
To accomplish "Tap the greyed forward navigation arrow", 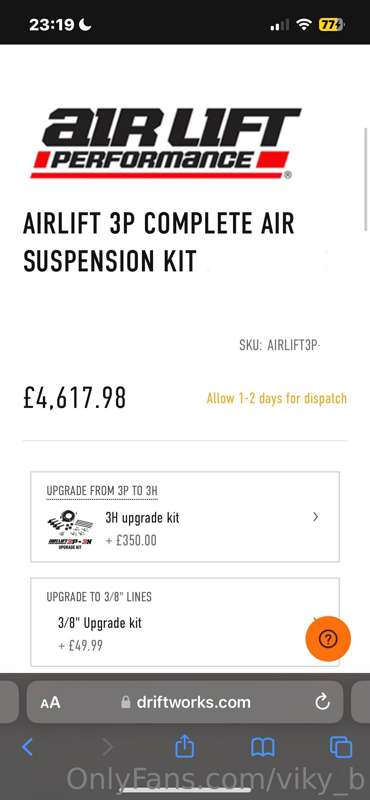I will pos(107,748).
